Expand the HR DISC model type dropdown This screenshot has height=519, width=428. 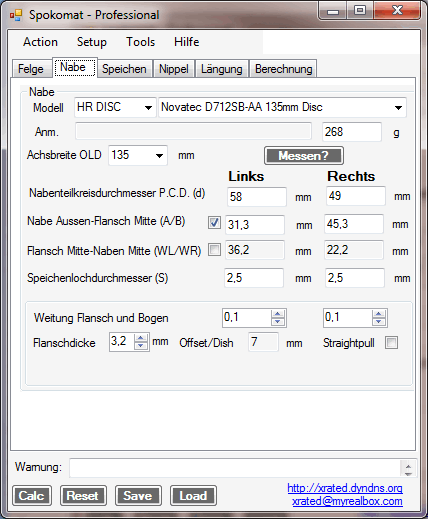(x=148, y=108)
